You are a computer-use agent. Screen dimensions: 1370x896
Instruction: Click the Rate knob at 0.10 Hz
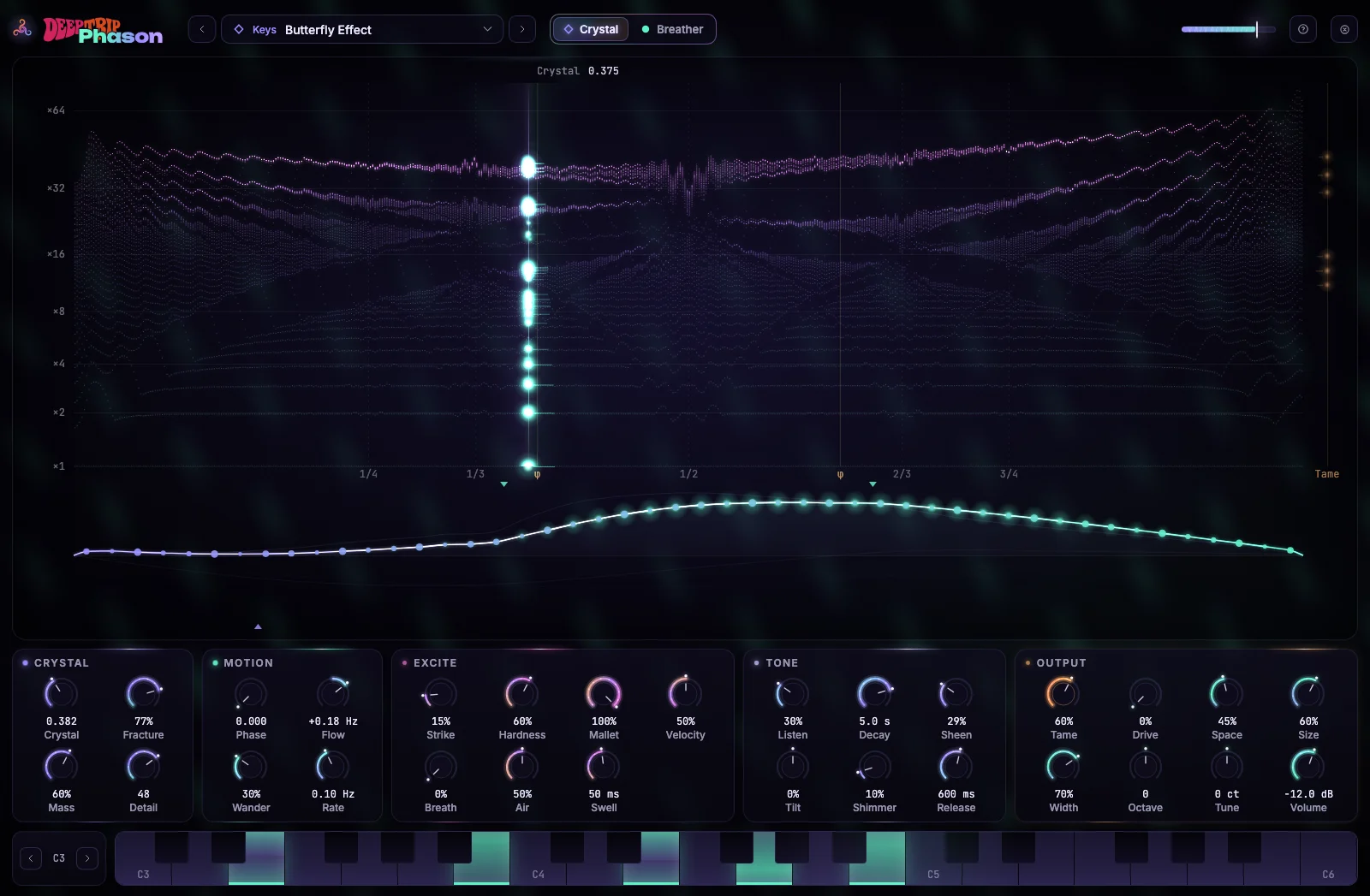click(333, 766)
